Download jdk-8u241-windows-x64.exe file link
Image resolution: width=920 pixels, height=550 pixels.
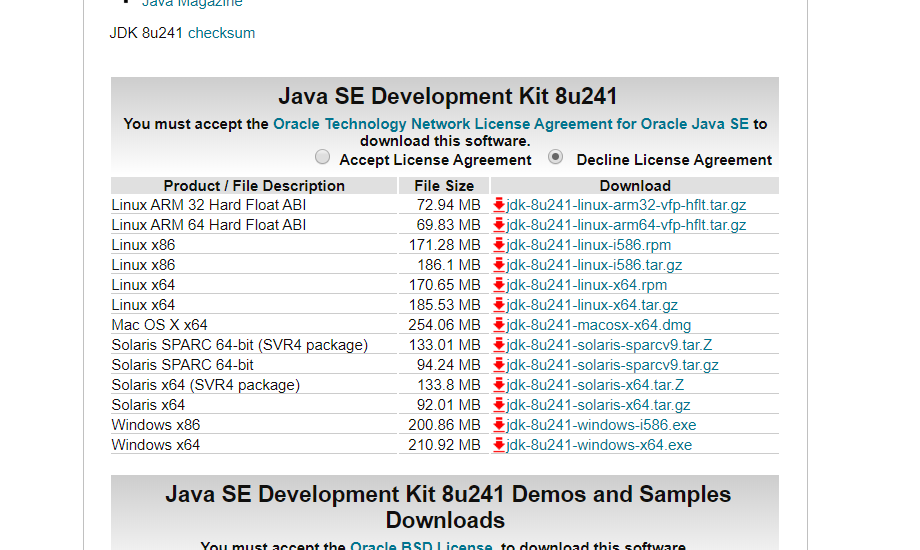tap(599, 444)
